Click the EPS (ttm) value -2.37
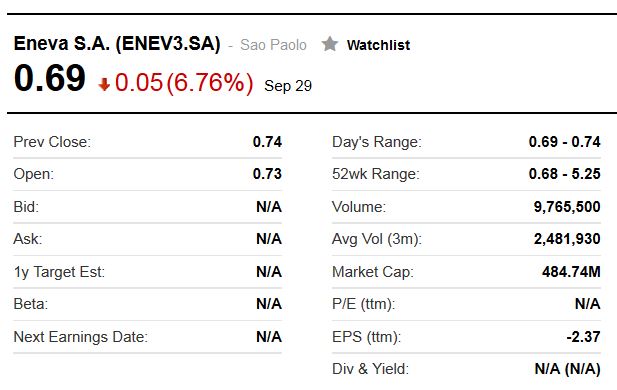Viewport: 617px width, 390px height. point(584,337)
